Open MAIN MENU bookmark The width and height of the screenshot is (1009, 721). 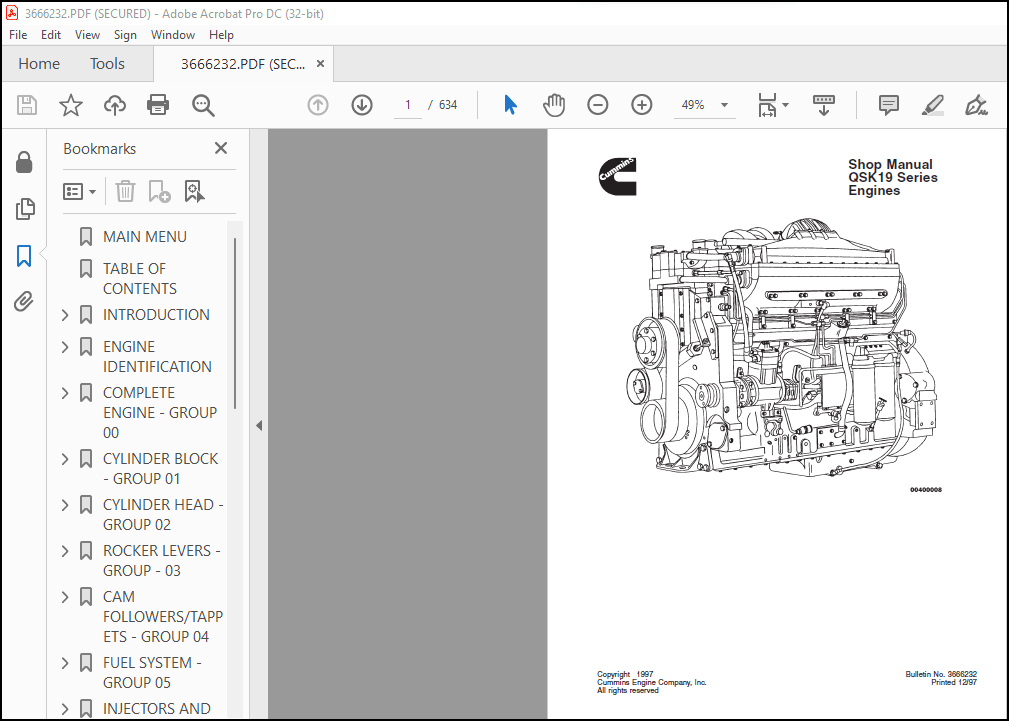point(145,237)
